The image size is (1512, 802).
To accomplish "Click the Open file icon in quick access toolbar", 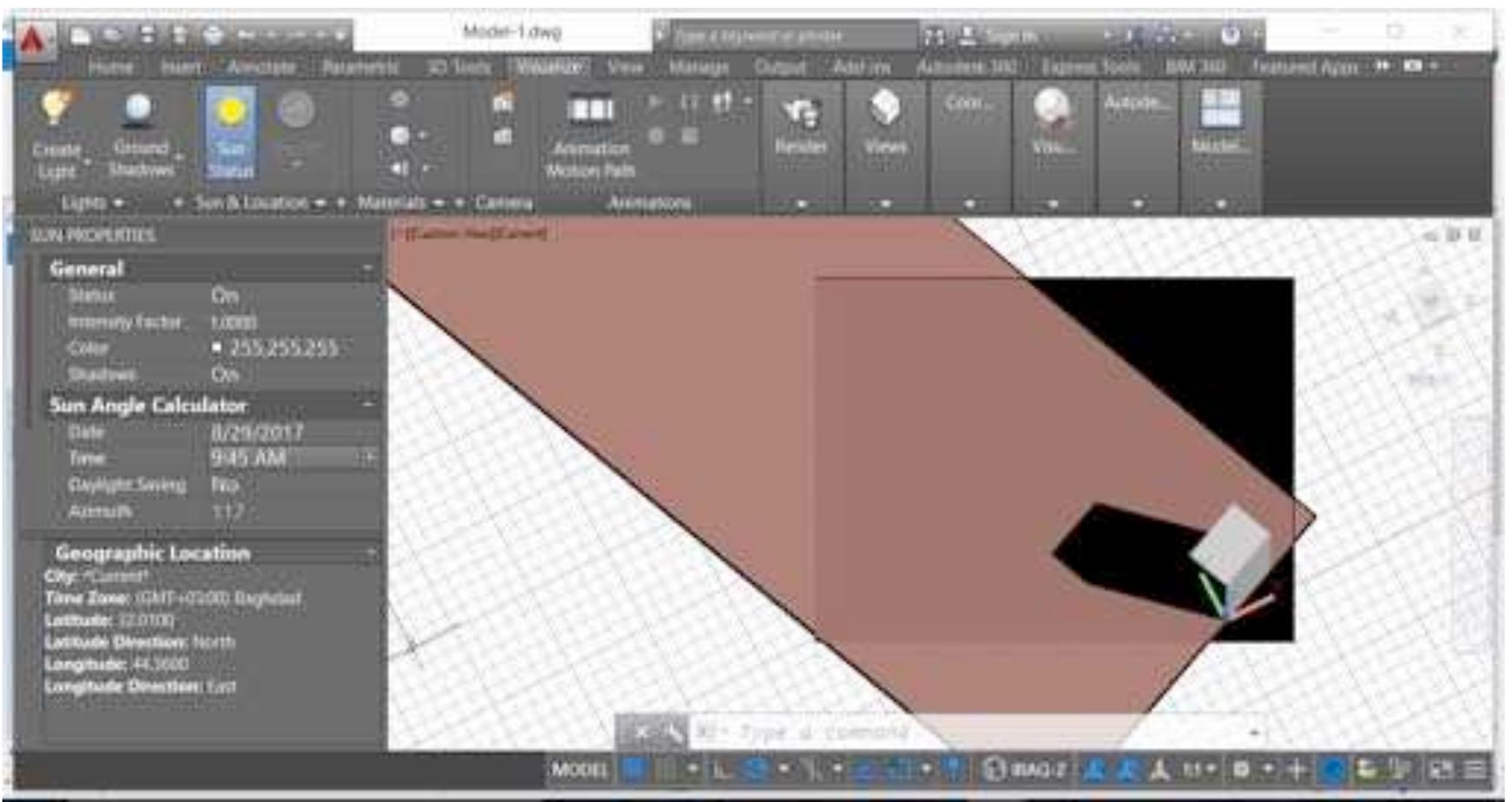I will pos(113,35).
